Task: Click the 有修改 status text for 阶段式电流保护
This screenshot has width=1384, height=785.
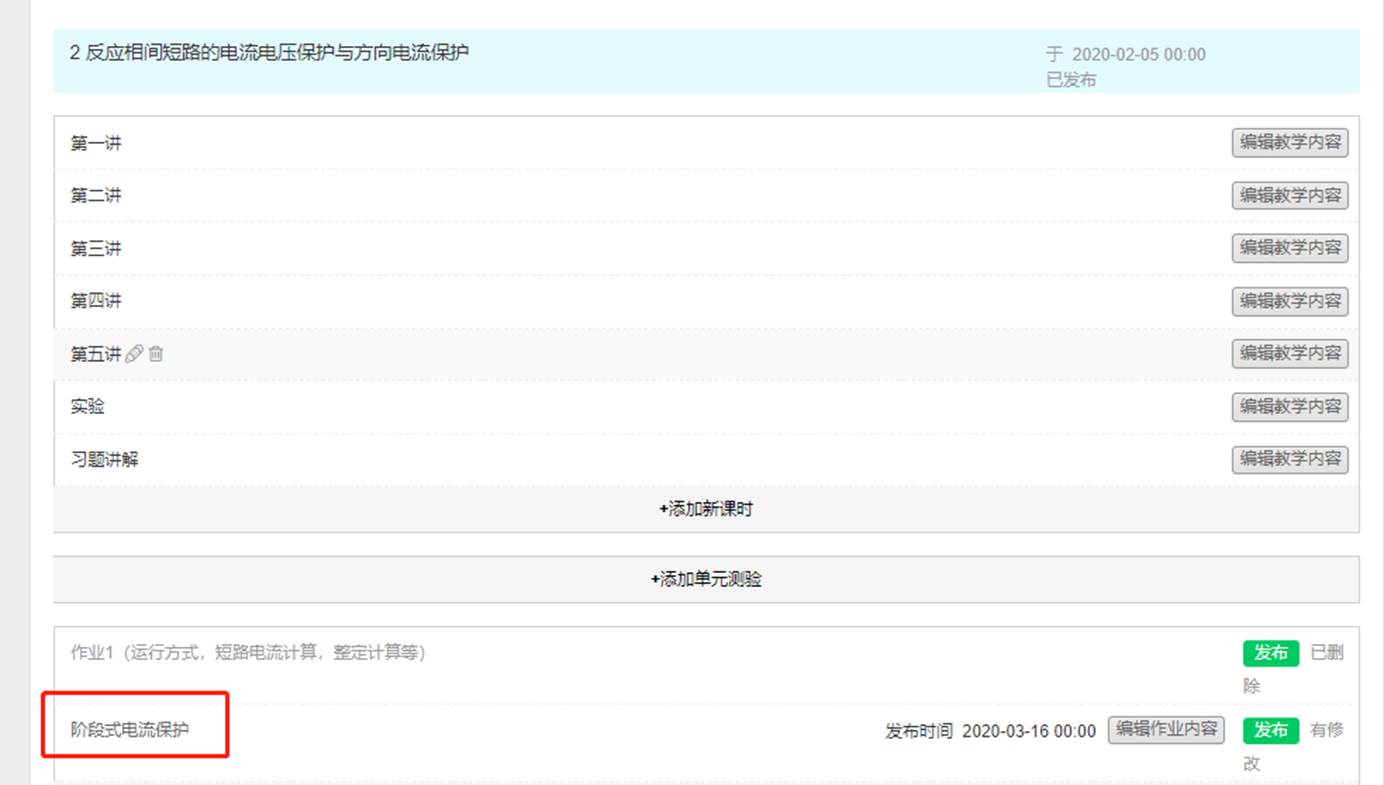Action: click(1293, 746)
